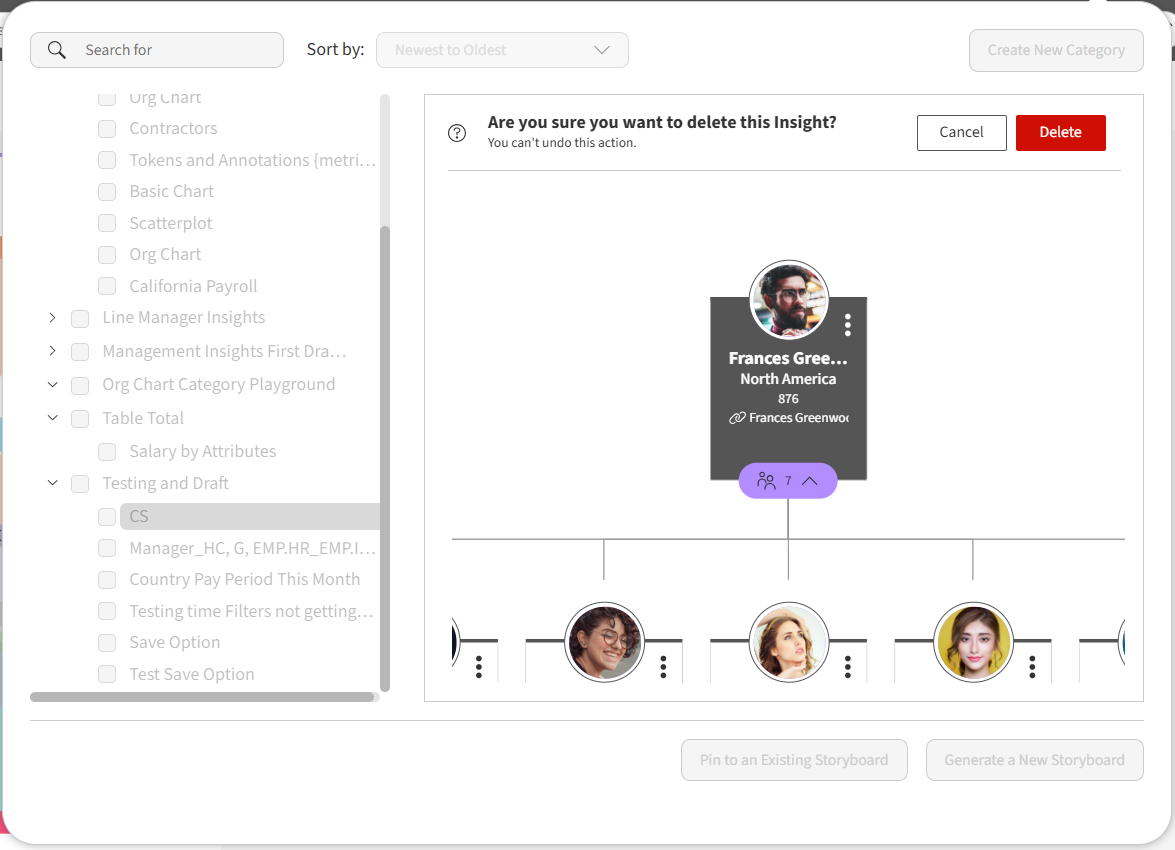
Task: Tick the Salary by Attributes checkbox
Action: (107, 452)
